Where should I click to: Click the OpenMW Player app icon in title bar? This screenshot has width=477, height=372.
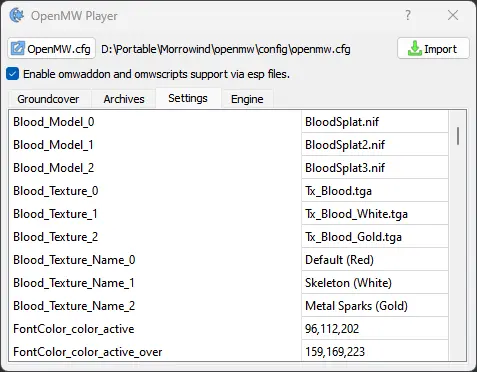point(16,15)
